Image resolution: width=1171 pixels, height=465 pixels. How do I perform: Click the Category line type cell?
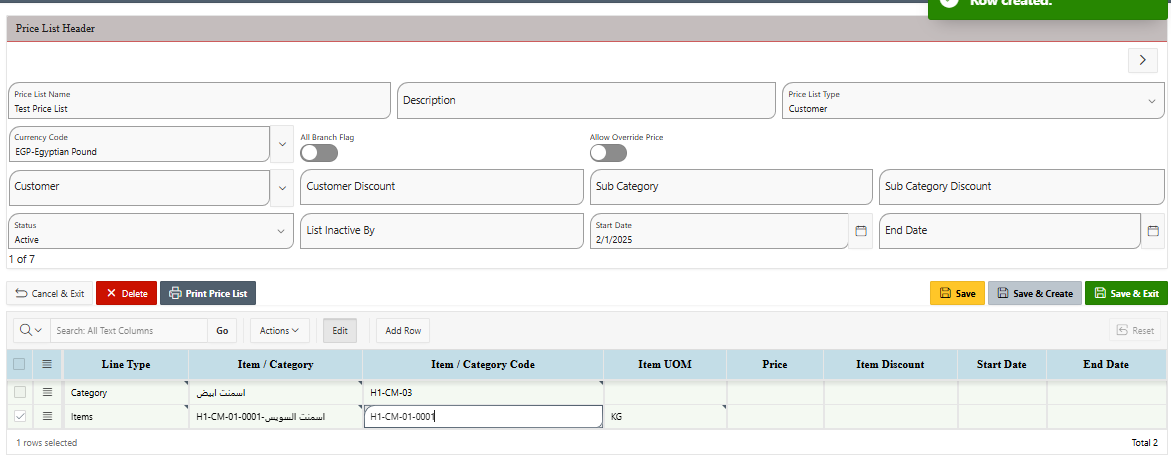tap(125, 392)
